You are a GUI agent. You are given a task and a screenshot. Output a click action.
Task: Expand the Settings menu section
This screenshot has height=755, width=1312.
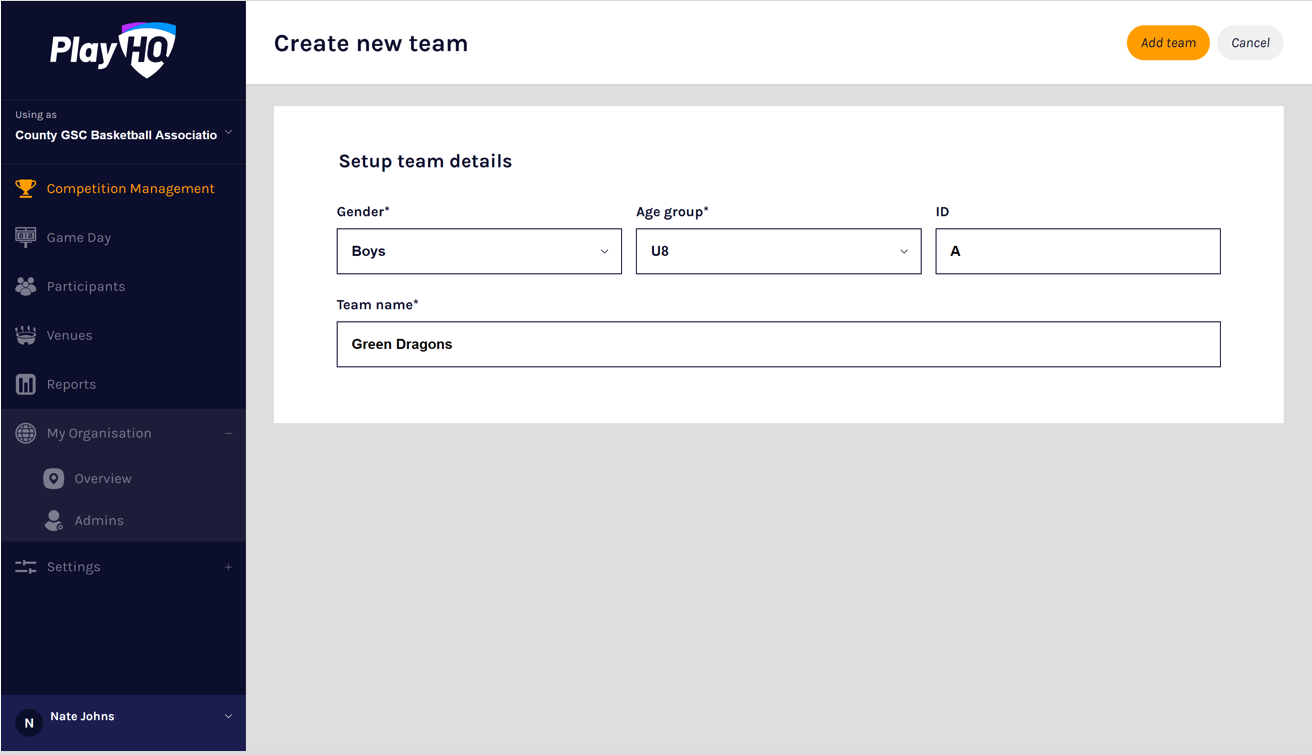pyautogui.click(x=228, y=567)
